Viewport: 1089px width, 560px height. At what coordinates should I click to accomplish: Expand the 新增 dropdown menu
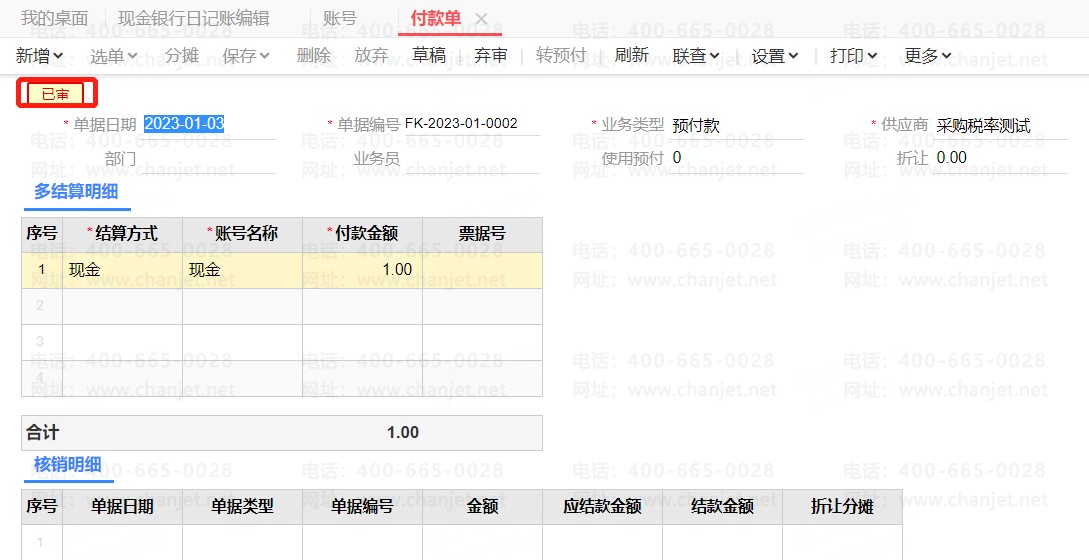coord(40,56)
